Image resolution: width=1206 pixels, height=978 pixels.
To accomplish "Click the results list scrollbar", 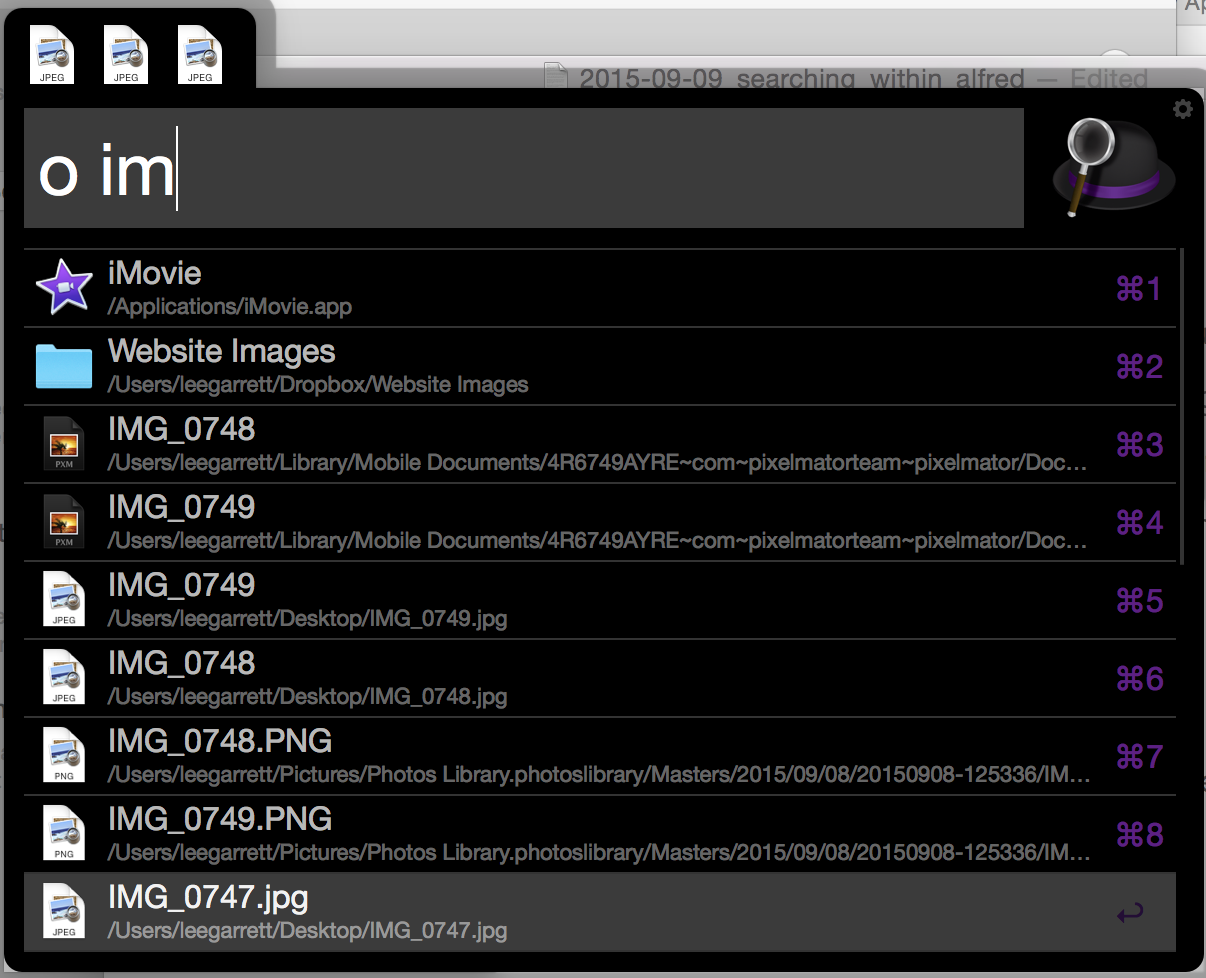I will 1184,406.
